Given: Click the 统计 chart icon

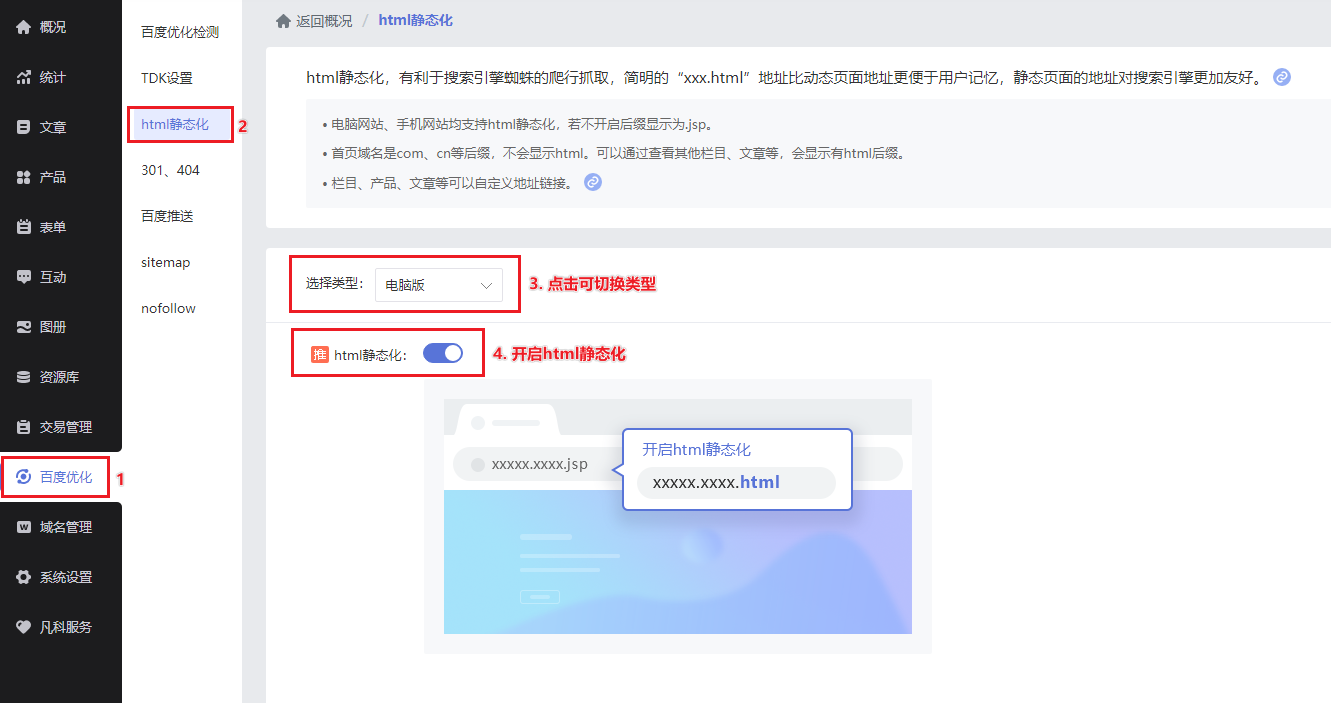Looking at the screenshot, I should [x=24, y=77].
